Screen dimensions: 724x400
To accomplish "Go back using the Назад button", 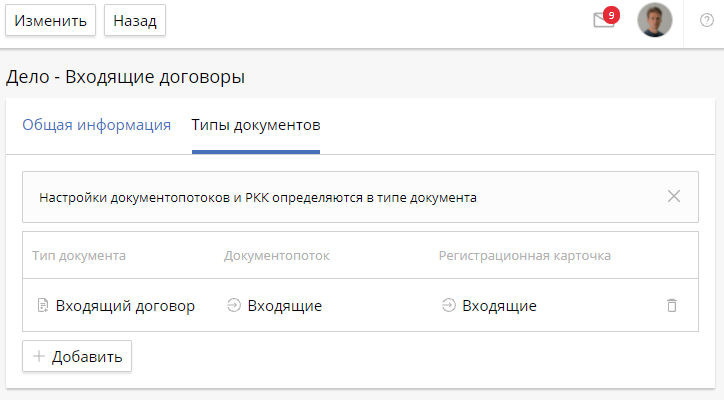I will (135, 21).
